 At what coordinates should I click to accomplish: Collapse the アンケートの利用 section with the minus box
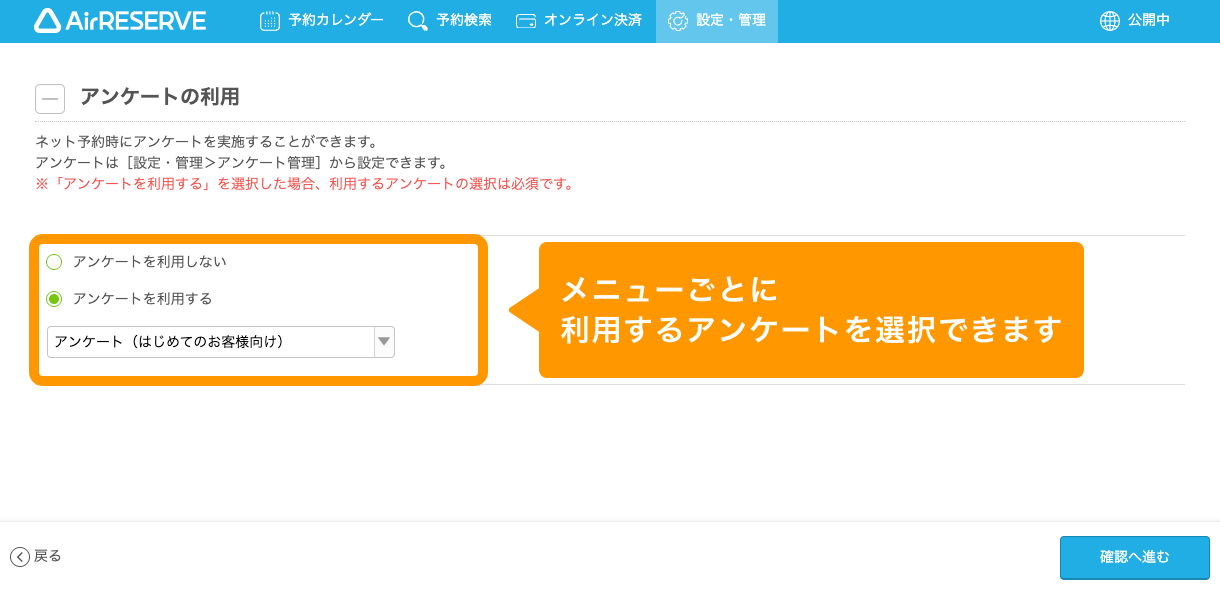pos(49,98)
